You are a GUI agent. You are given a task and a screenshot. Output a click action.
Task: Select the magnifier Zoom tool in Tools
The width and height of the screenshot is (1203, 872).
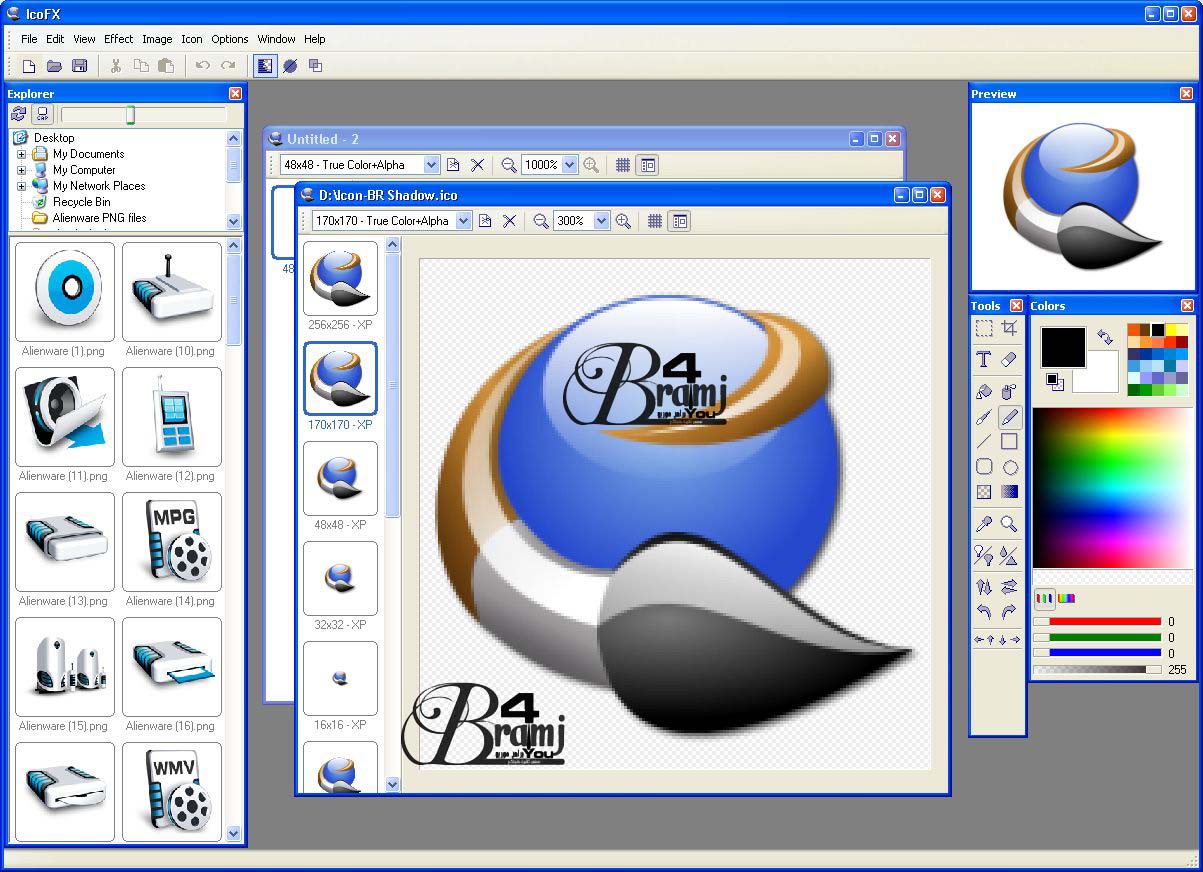(x=1009, y=524)
